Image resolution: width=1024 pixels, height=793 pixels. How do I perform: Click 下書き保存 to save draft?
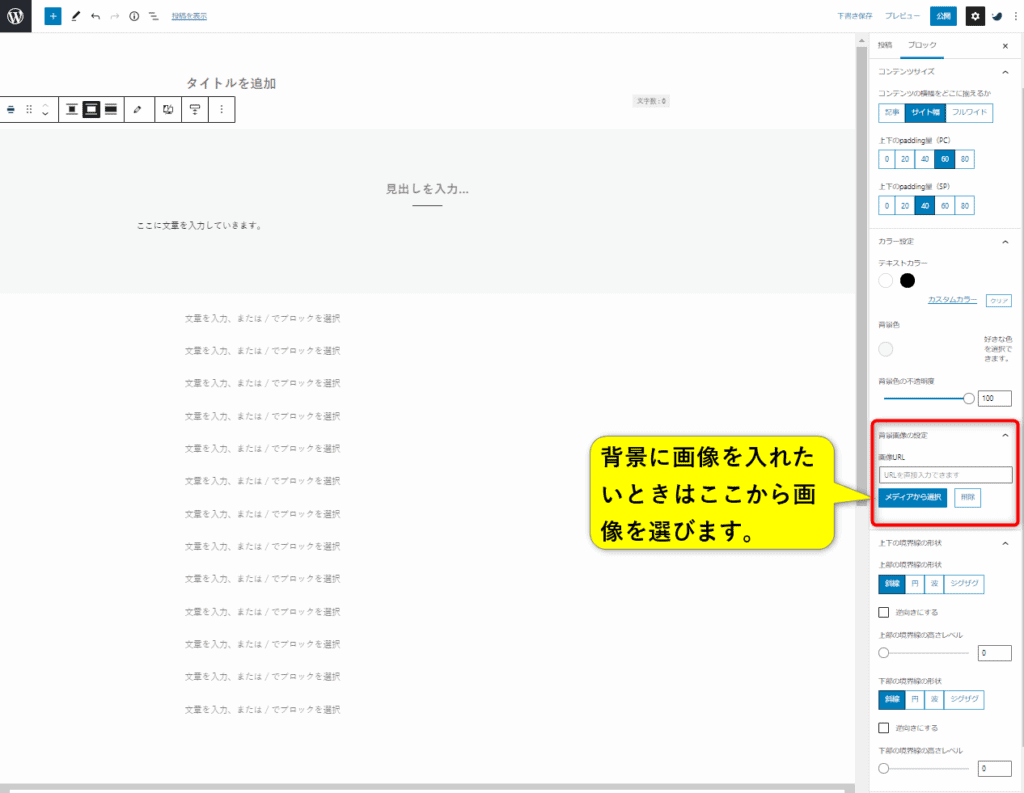tap(854, 16)
